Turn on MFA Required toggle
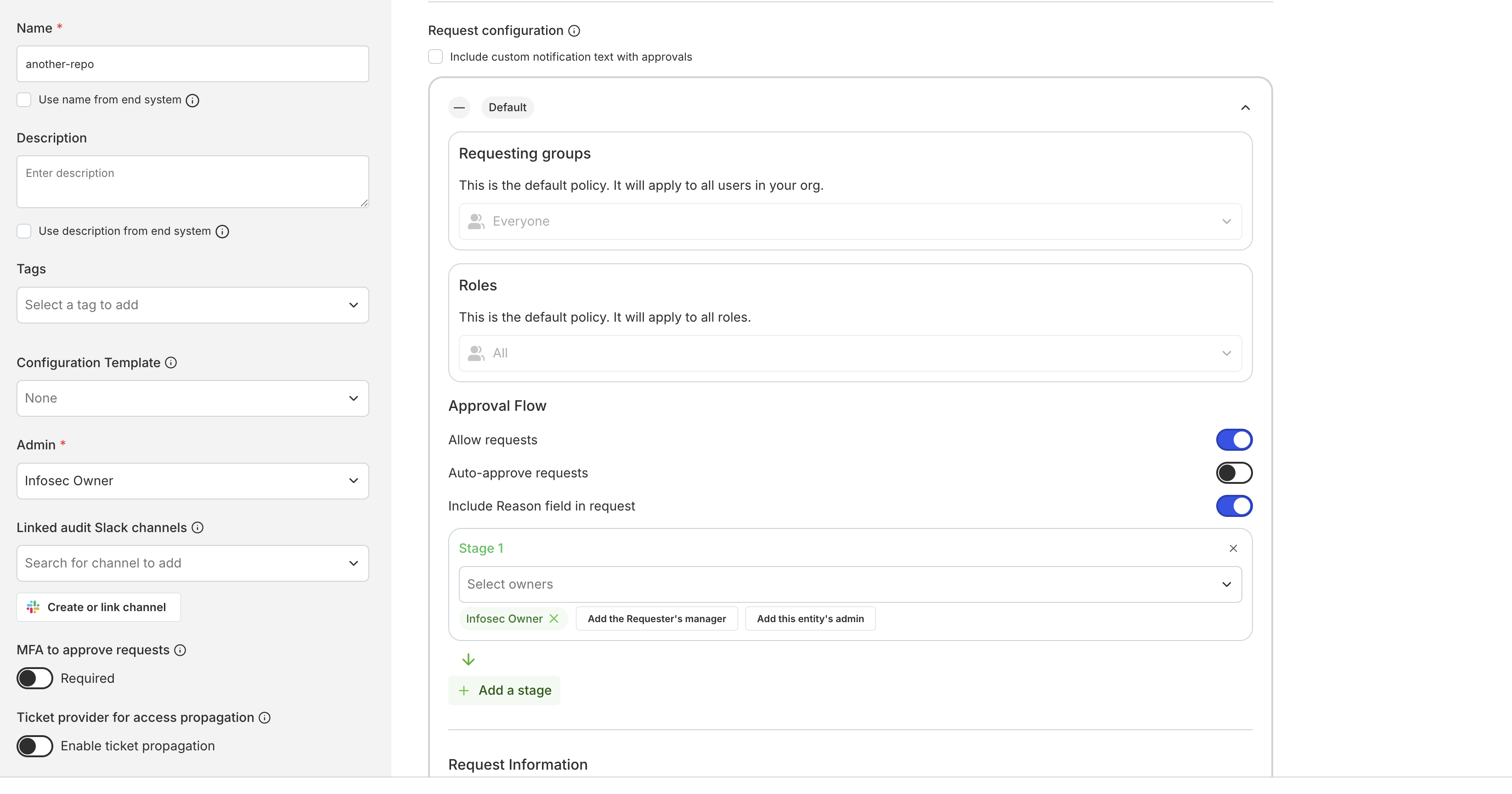This screenshot has width=1512, height=794. [x=34, y=678]
